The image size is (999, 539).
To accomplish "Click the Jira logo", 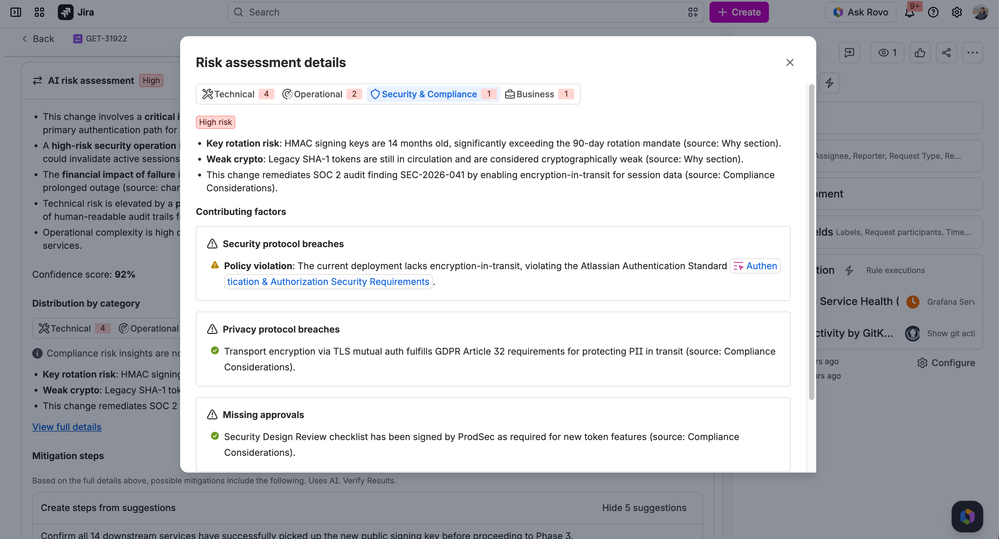I will coord(76,12).
